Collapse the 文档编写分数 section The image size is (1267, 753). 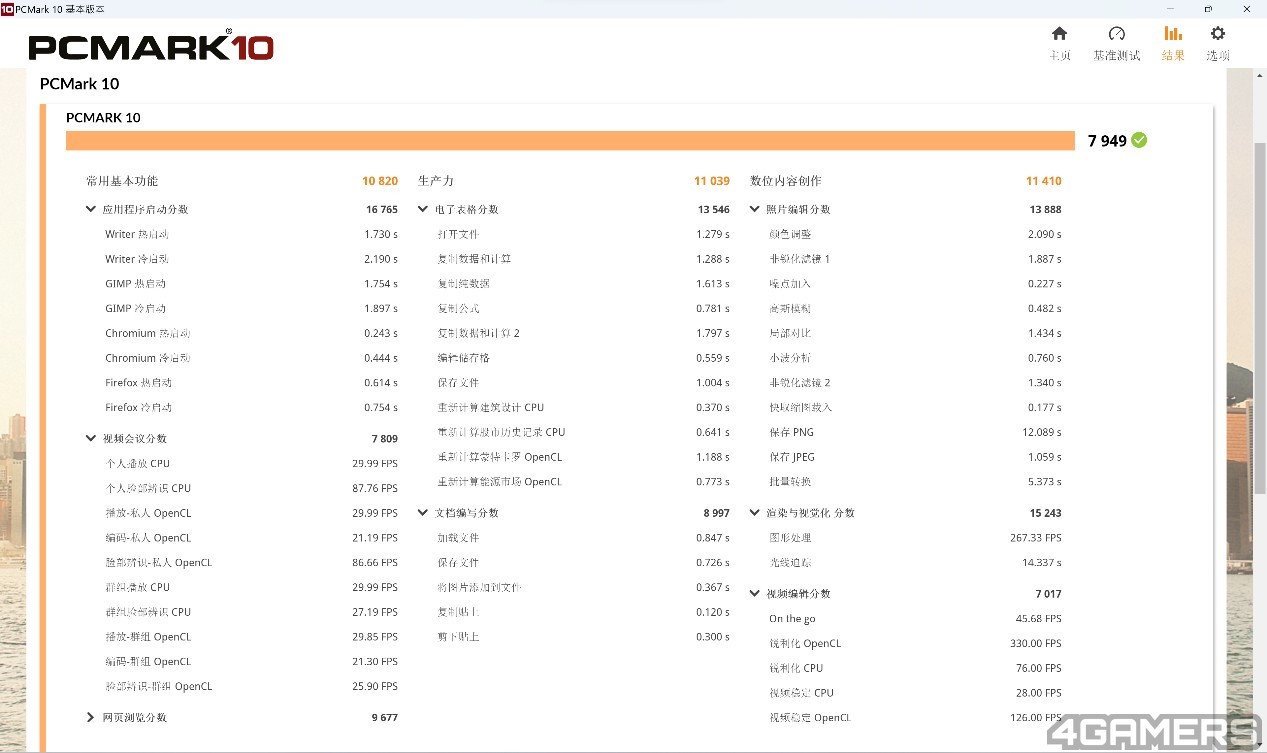tap(423, 513)
